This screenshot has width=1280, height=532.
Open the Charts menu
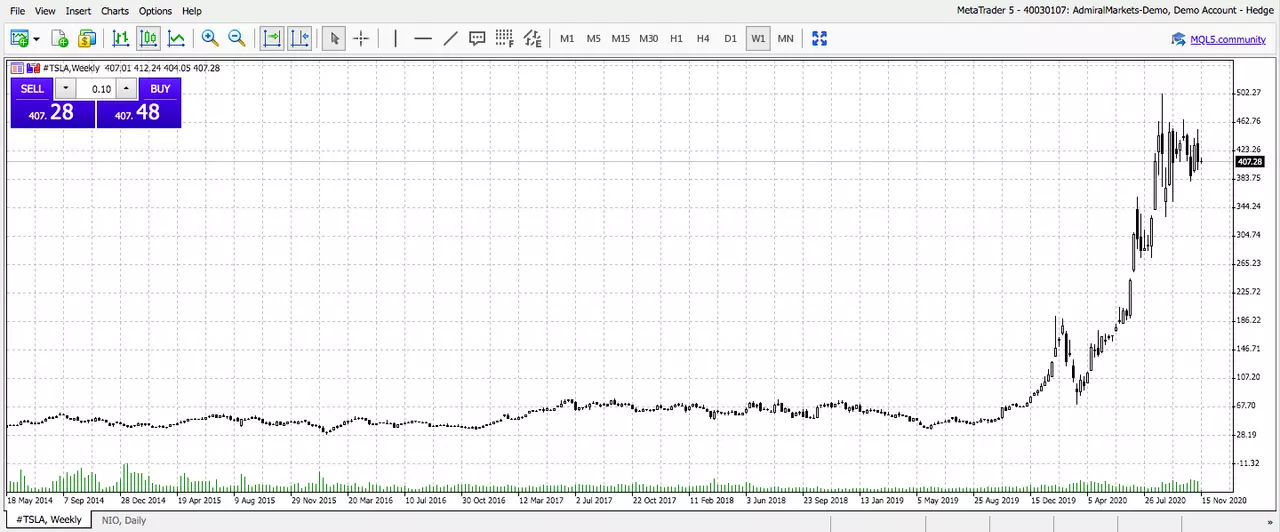[115, 11]
